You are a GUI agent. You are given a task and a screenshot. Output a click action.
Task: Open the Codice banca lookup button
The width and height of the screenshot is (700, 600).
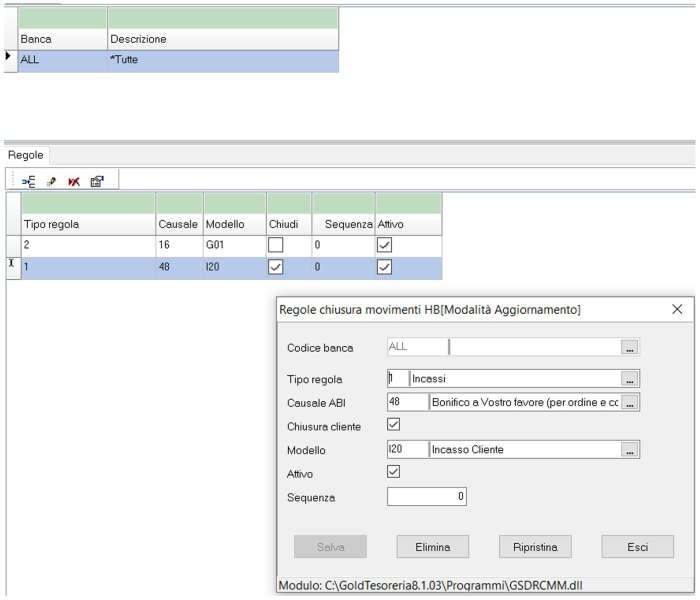coord(629,348)
